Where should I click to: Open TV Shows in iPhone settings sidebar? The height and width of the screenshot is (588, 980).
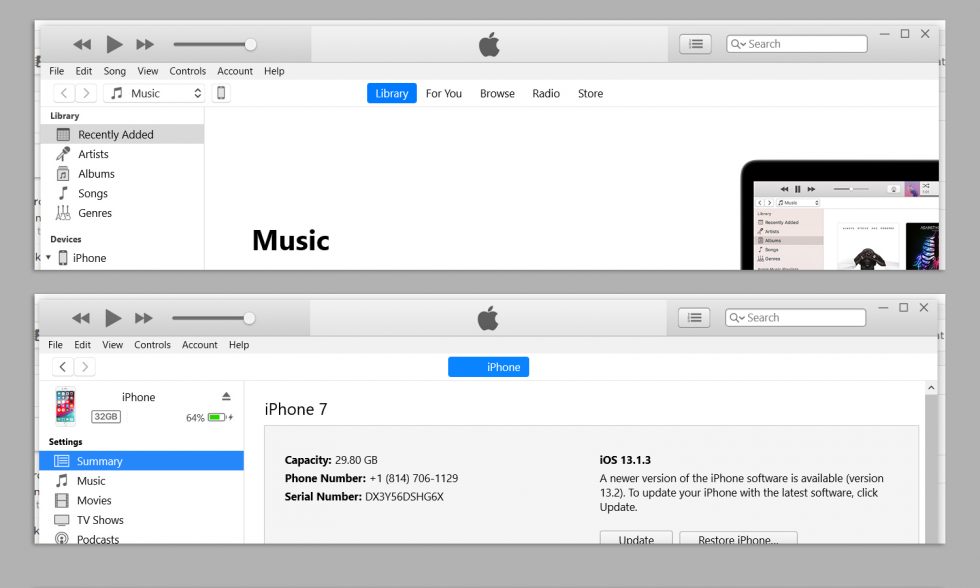pos(99,520)
